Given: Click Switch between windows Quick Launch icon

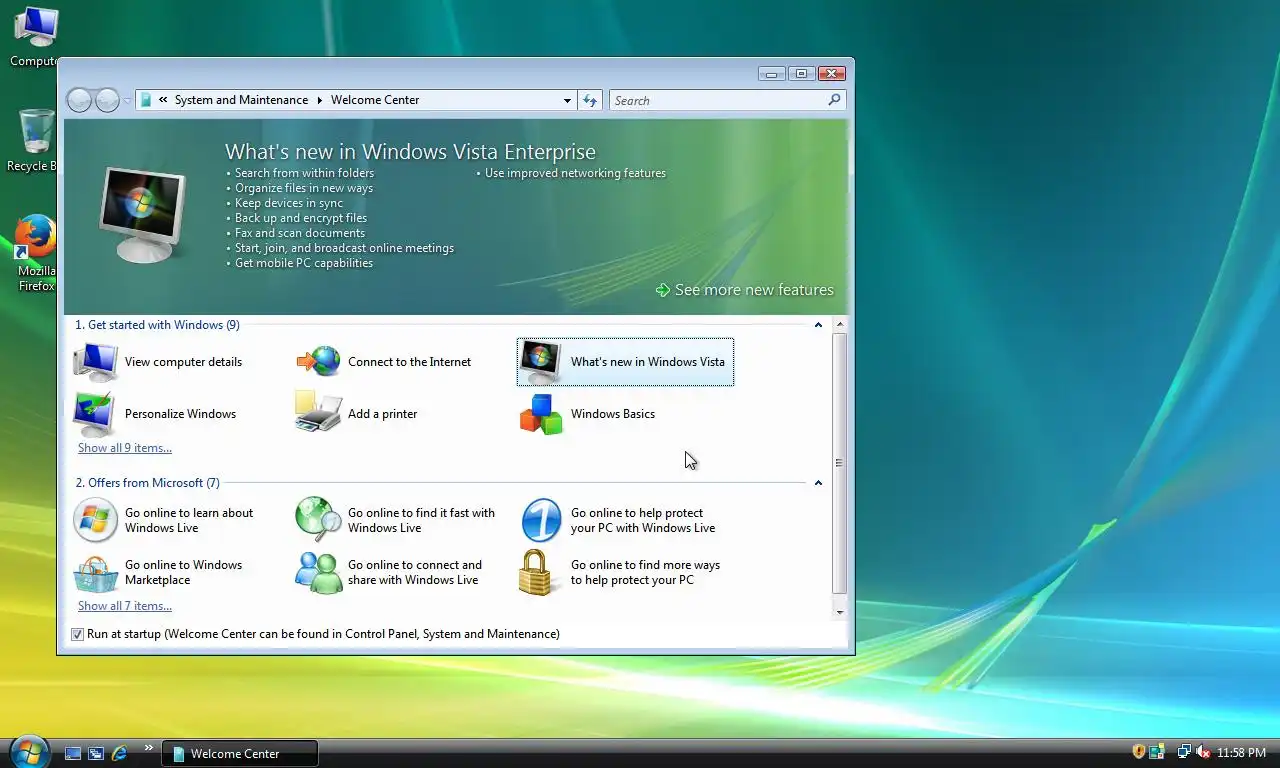Looking at the screenshot, I should click(96, 753).
